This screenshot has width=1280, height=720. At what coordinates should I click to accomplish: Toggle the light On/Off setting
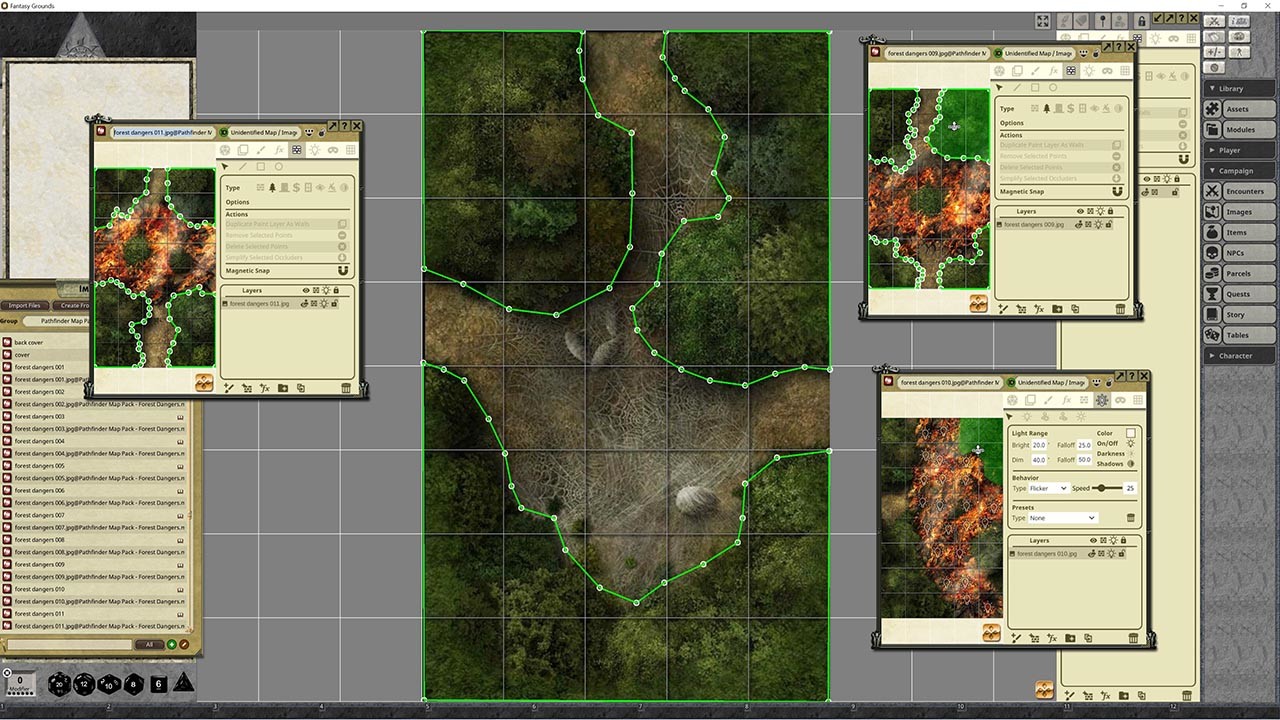(1131, 444)
